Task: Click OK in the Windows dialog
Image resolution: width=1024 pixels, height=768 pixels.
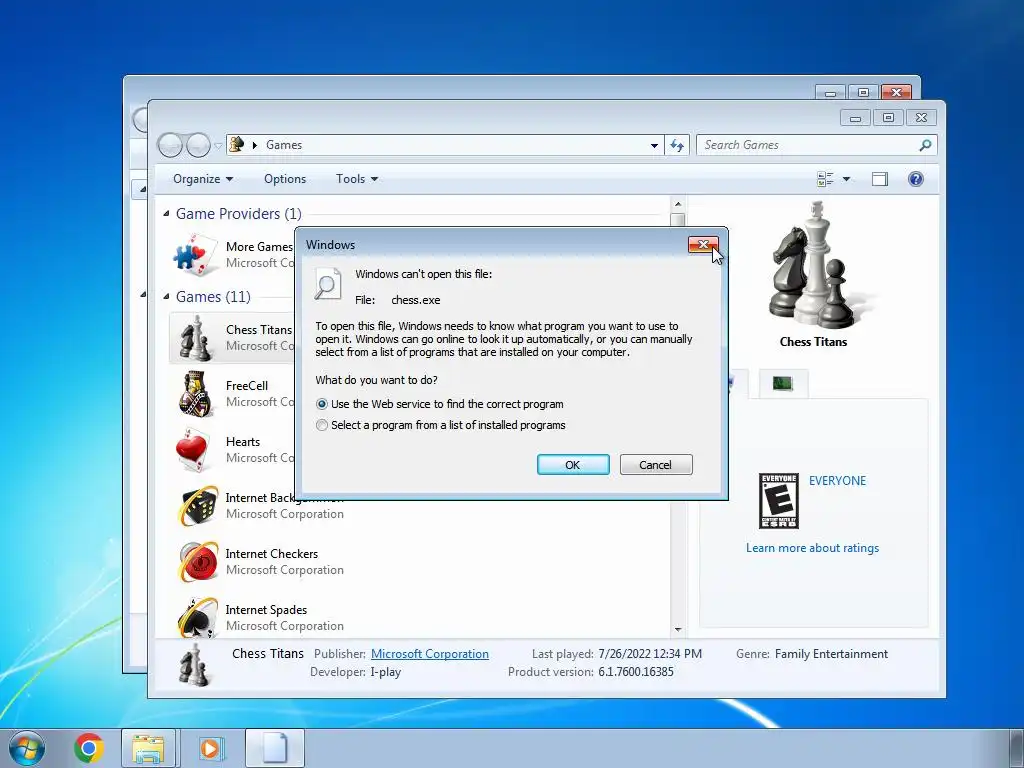Action: pos(573,465)
